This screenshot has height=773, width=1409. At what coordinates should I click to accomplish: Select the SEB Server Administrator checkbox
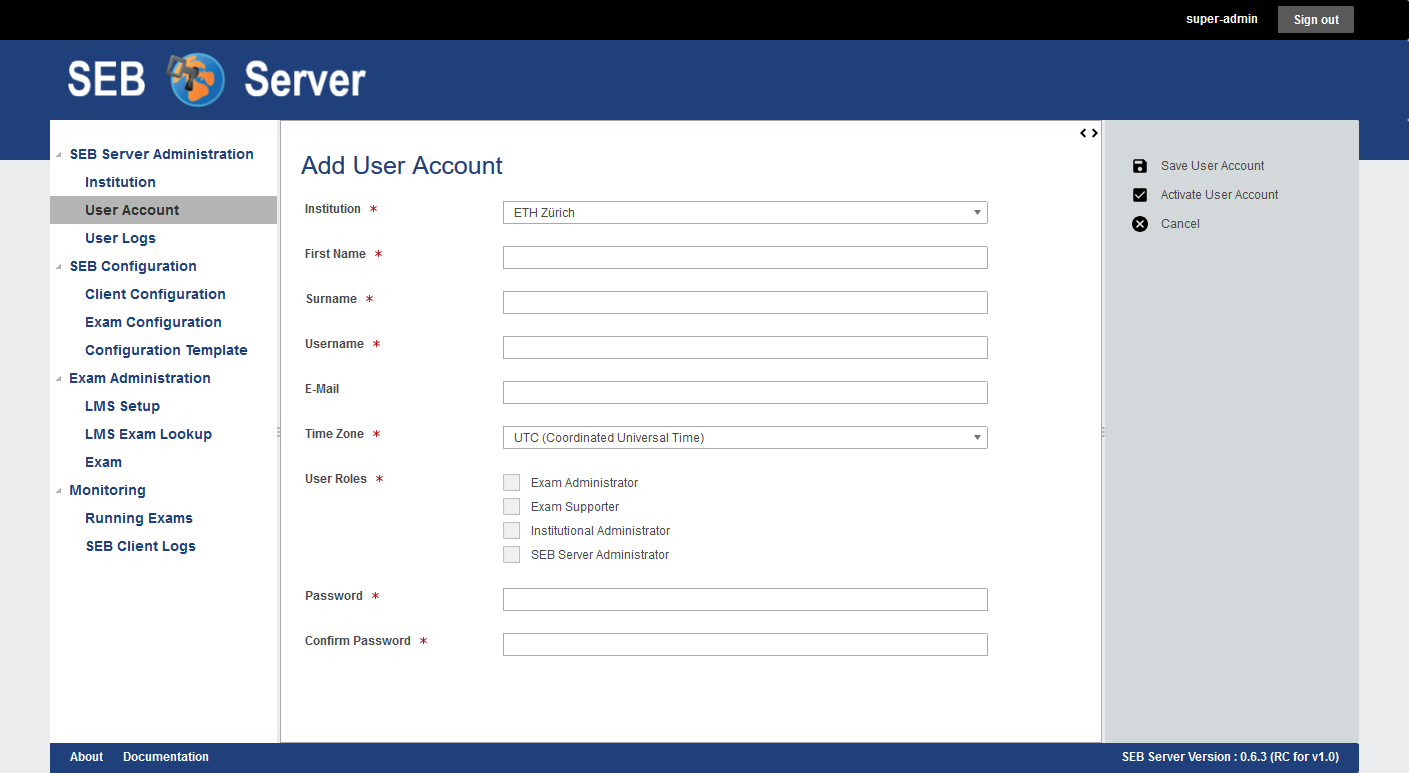512,555
